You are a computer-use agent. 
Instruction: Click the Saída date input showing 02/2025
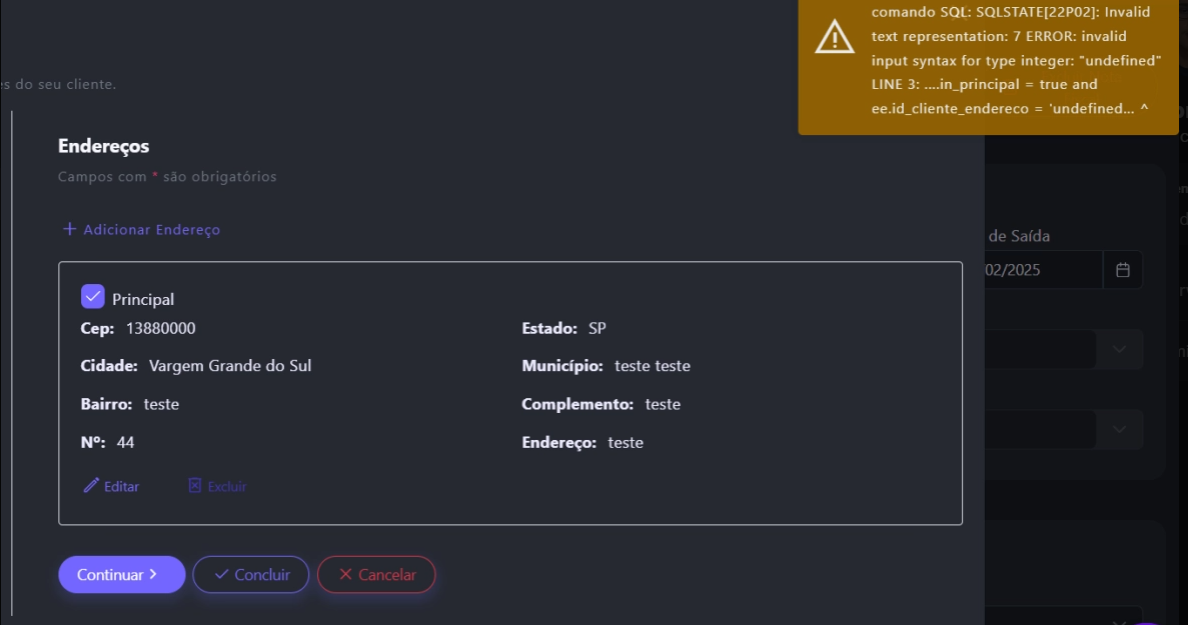click(1040, 270)
